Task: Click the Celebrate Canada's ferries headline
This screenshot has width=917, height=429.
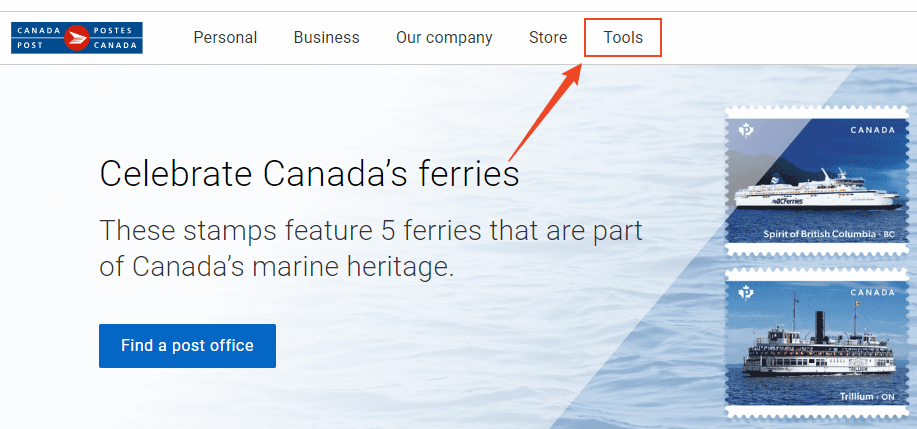Action: click(309, 174)
